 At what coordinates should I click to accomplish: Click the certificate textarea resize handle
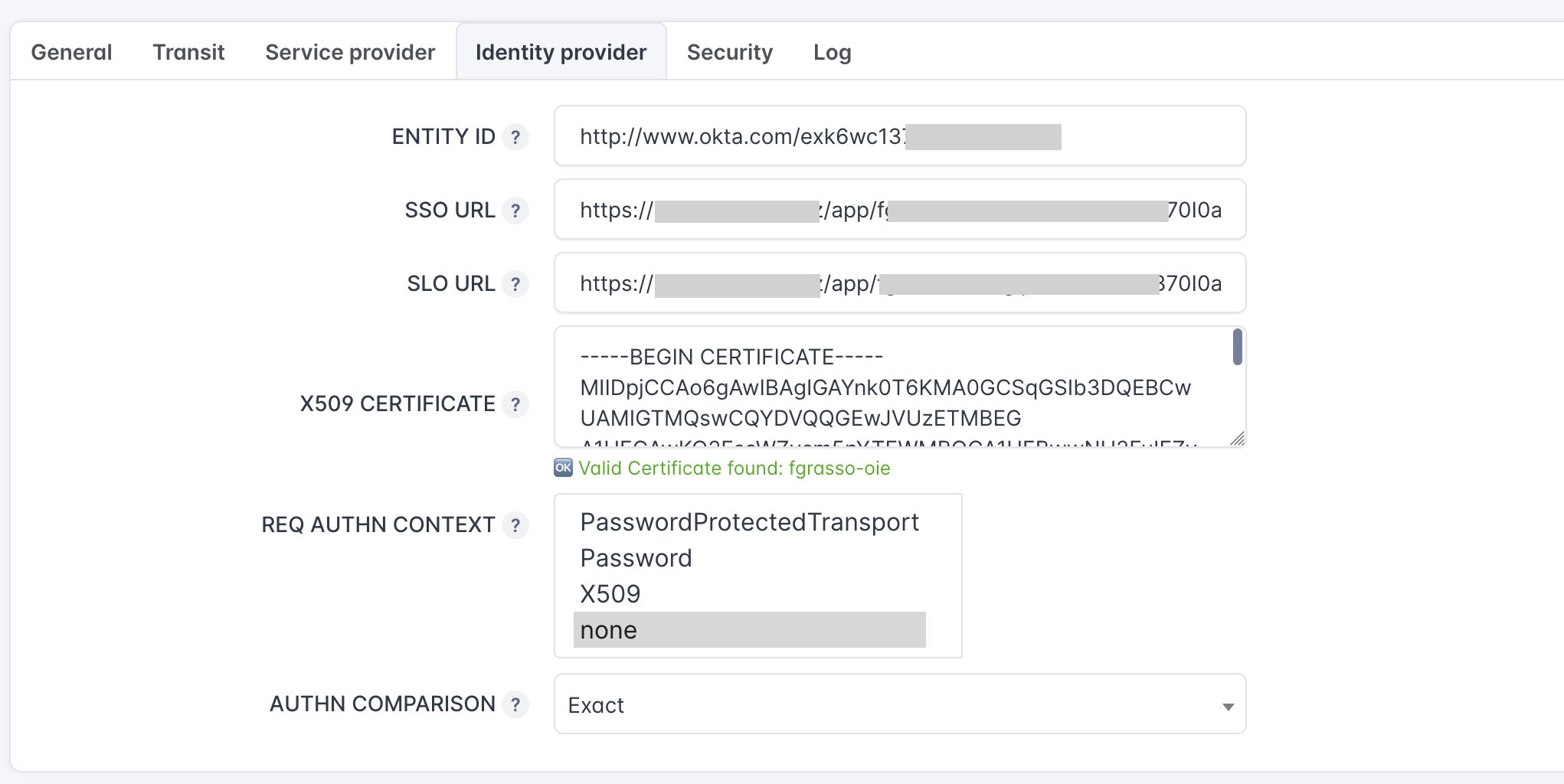tap(1238, 438)
